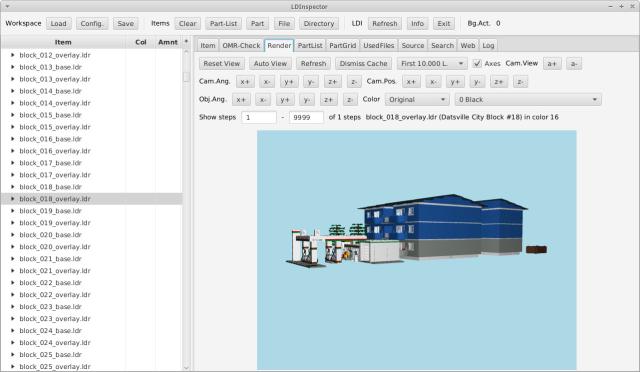The width and height of the screenshot is (640, 372).
Task: Open the 0 Black color dropdown
Action: (528, 100)
